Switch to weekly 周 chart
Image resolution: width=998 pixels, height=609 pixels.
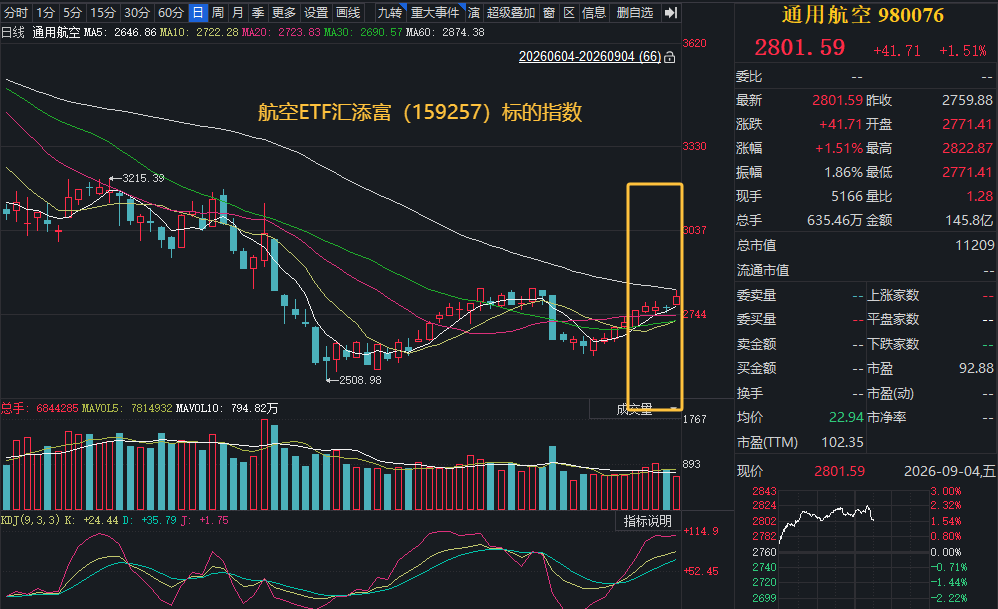pos(218,13)
